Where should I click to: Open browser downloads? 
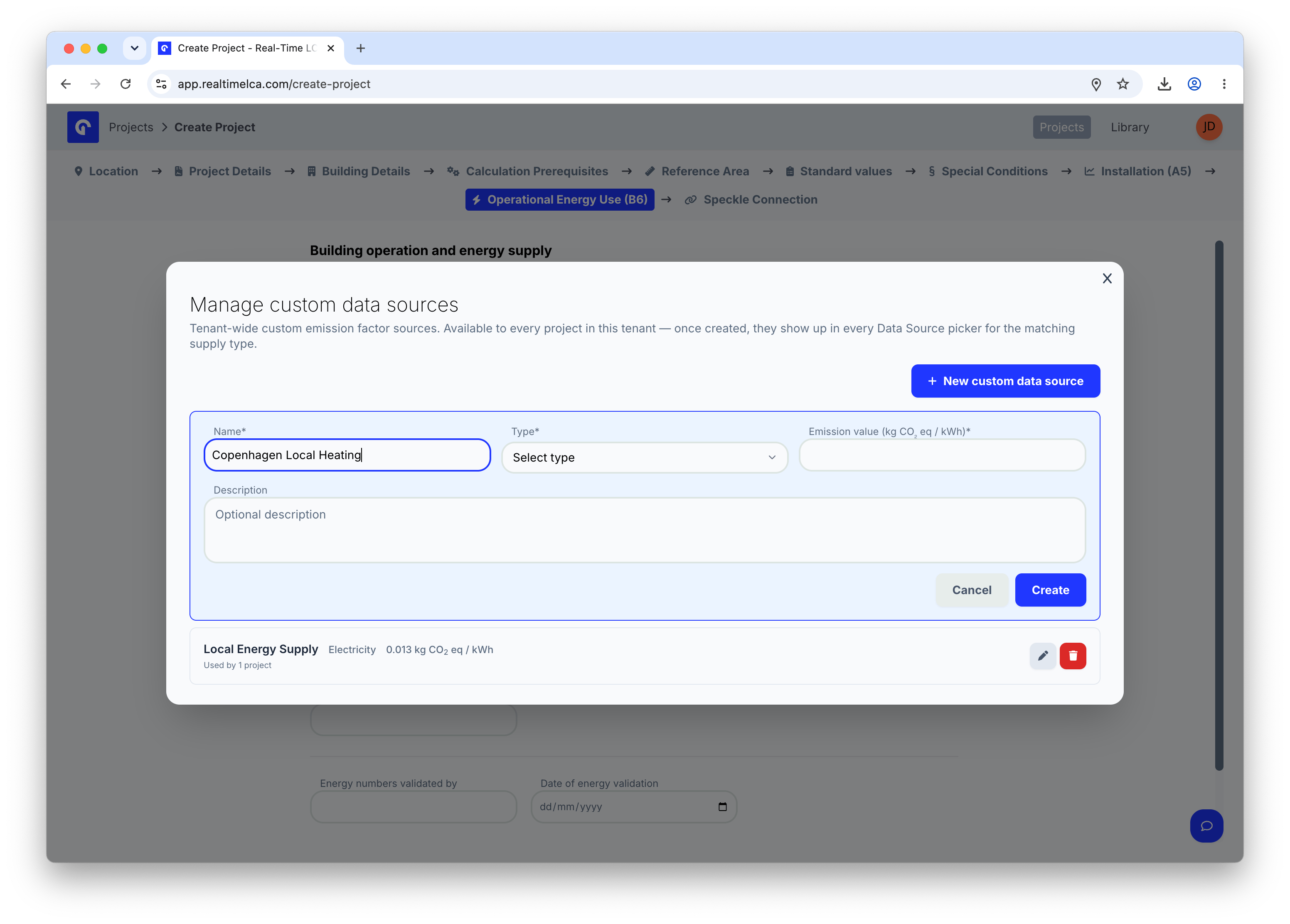[x=1164, y=84]
